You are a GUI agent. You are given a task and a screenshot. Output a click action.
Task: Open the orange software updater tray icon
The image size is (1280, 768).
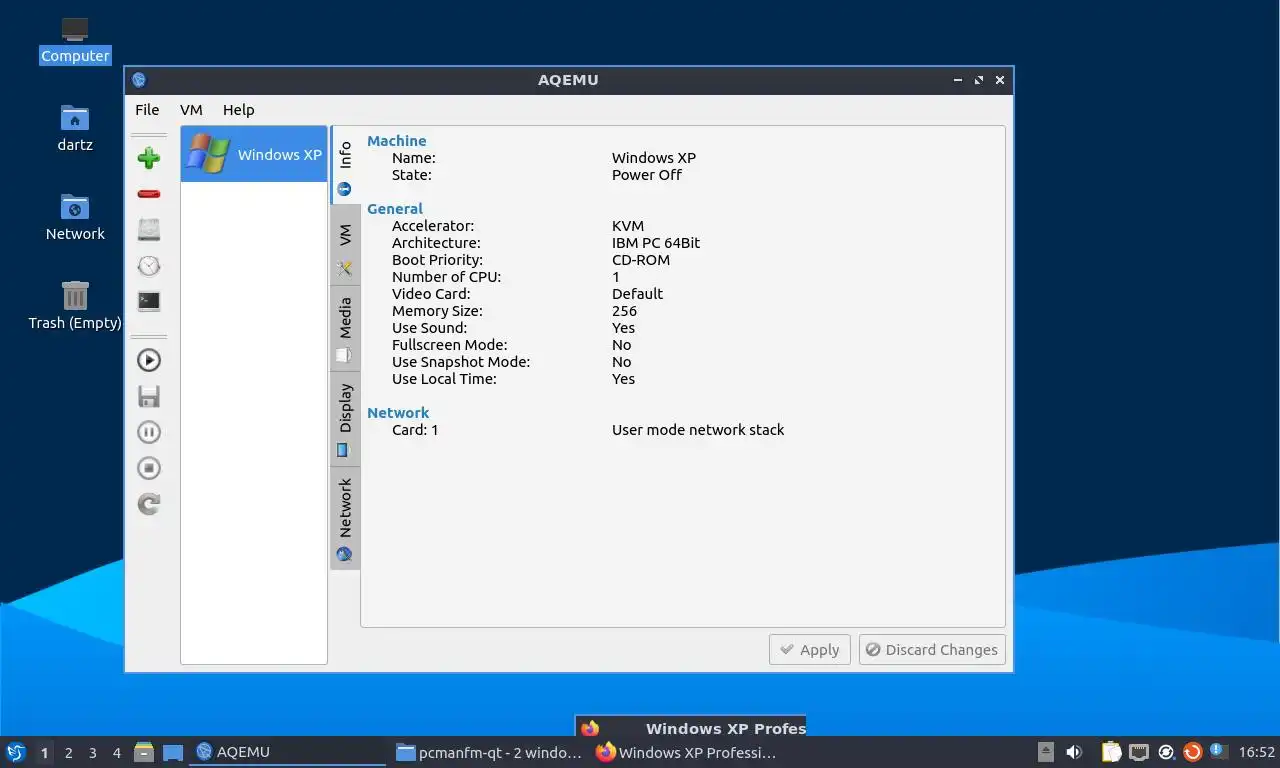point(1192,752)
